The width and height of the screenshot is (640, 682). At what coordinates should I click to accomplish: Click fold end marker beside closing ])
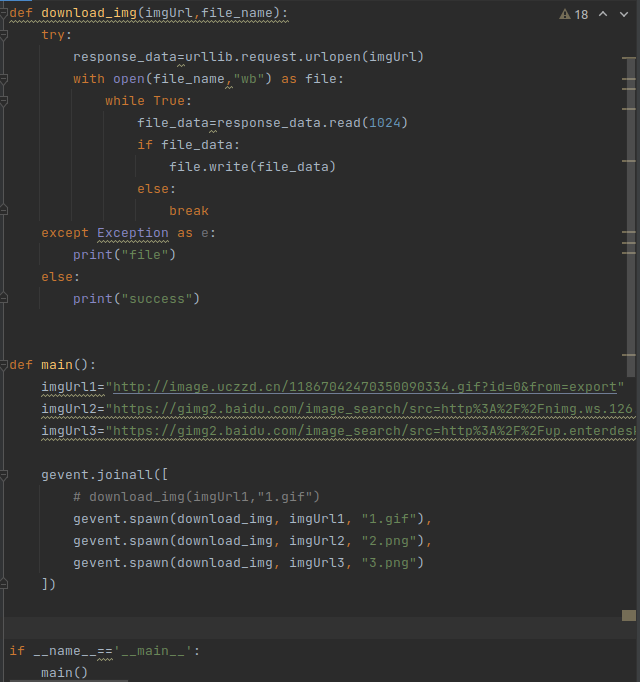[x=3, y=584]
